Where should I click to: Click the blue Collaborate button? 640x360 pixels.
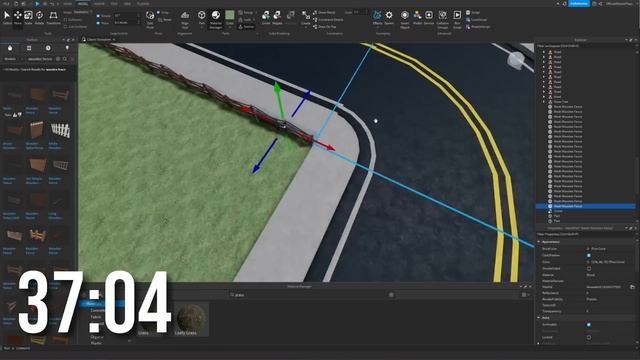(x=579, y=4)
